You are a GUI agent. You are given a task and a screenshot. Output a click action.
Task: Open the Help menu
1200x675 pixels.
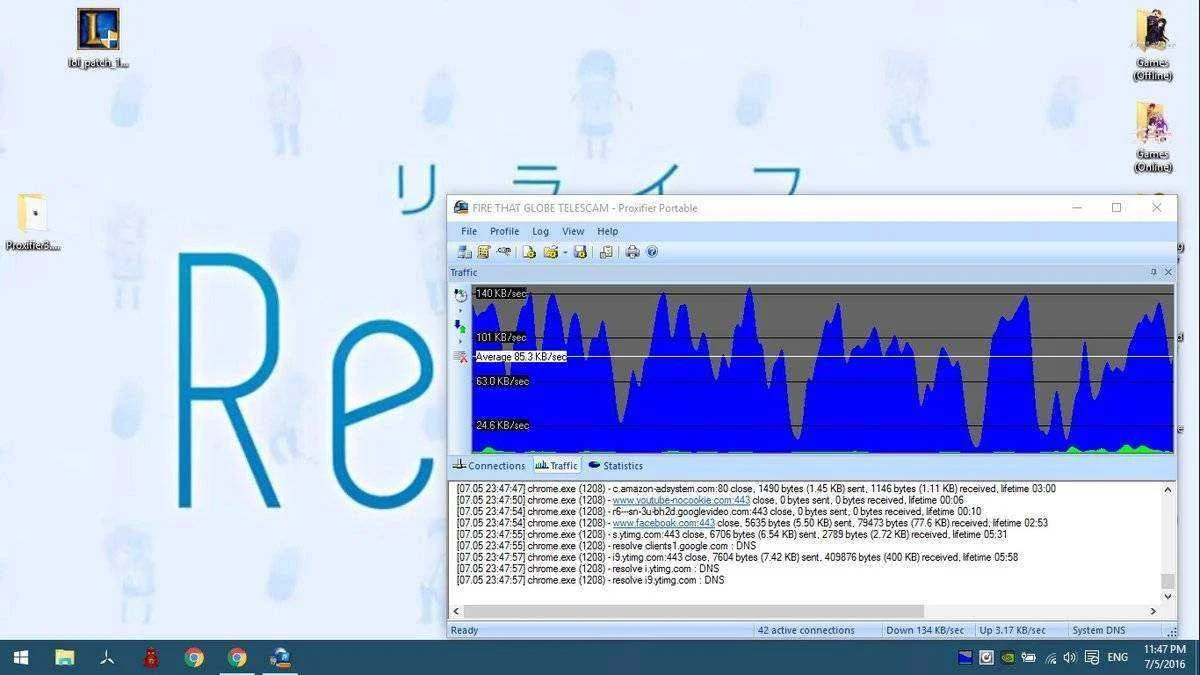pyautogui.click(x=608, y=231)
